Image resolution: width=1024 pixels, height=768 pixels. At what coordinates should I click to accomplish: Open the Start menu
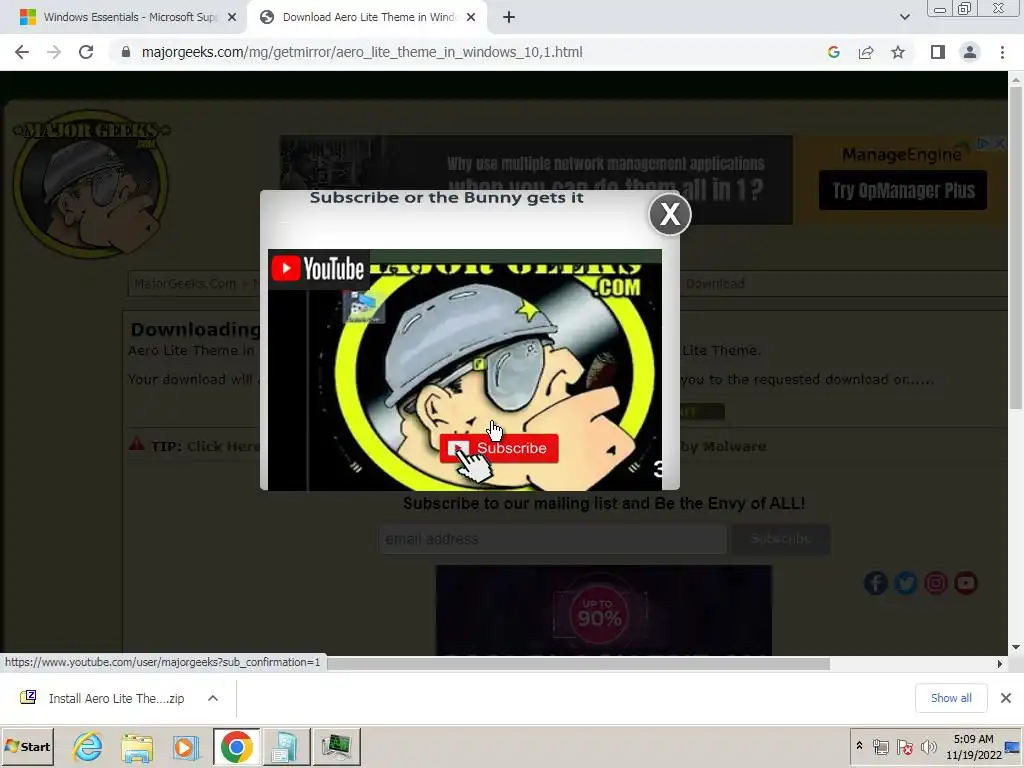tap(27, 746)
